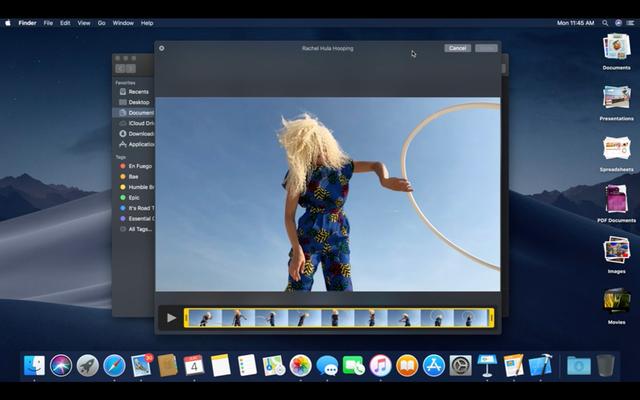Open the Finder menu
Image resolution: width=640 pixels, height=400 pixels.
(27, 23)
